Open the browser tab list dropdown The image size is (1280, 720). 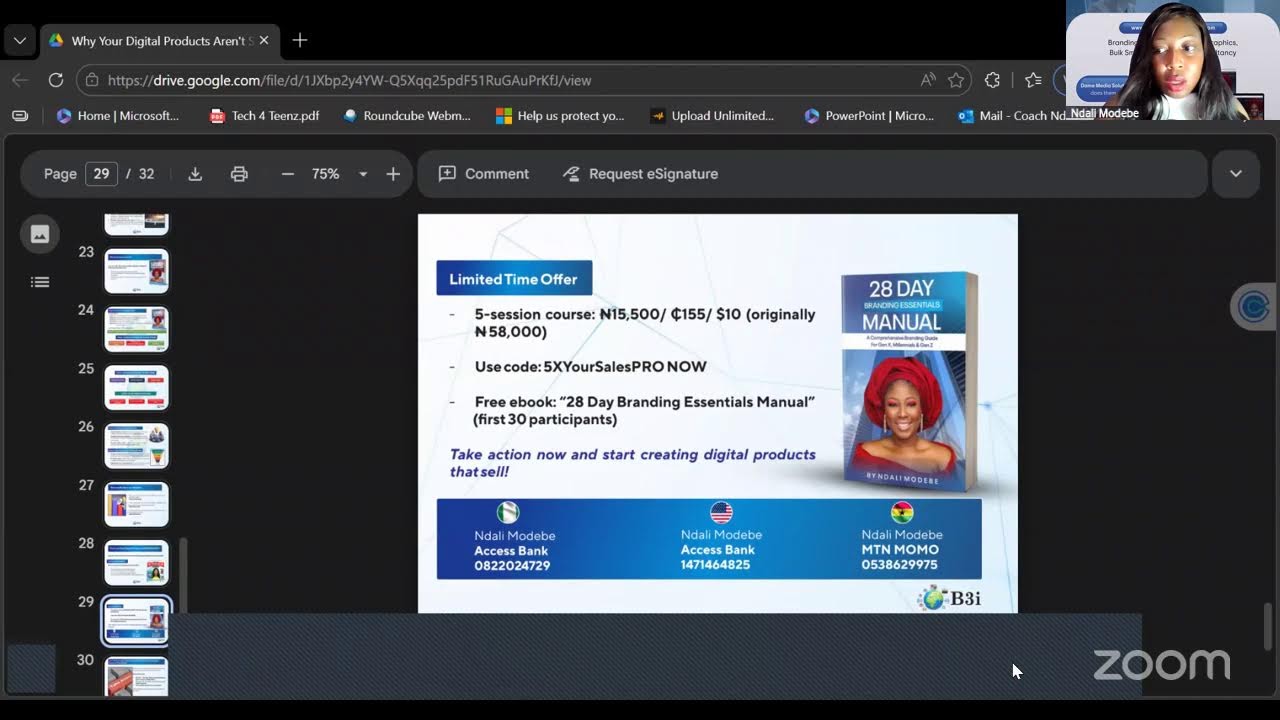(x=20, y=41)
